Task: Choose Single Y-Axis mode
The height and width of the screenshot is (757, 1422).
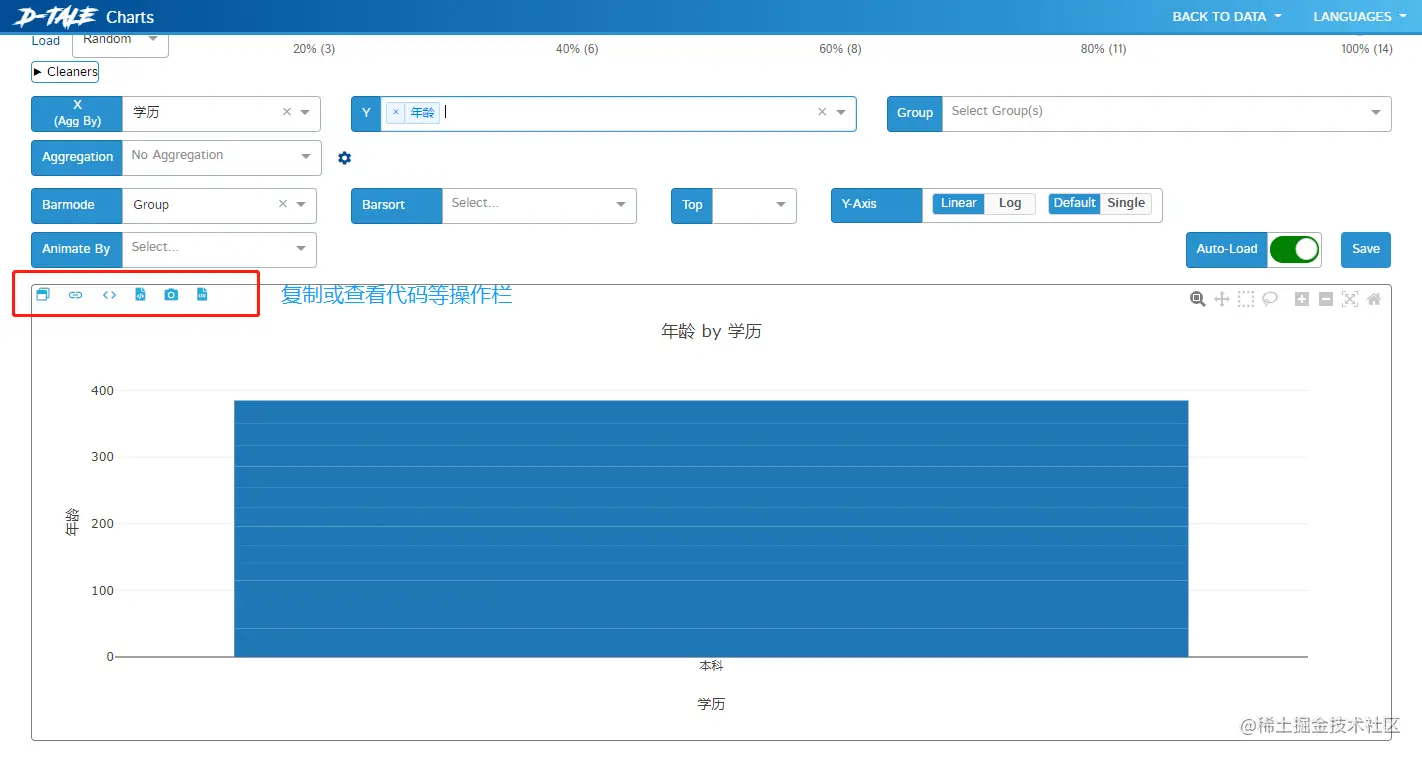Action: click(1126, 203)
